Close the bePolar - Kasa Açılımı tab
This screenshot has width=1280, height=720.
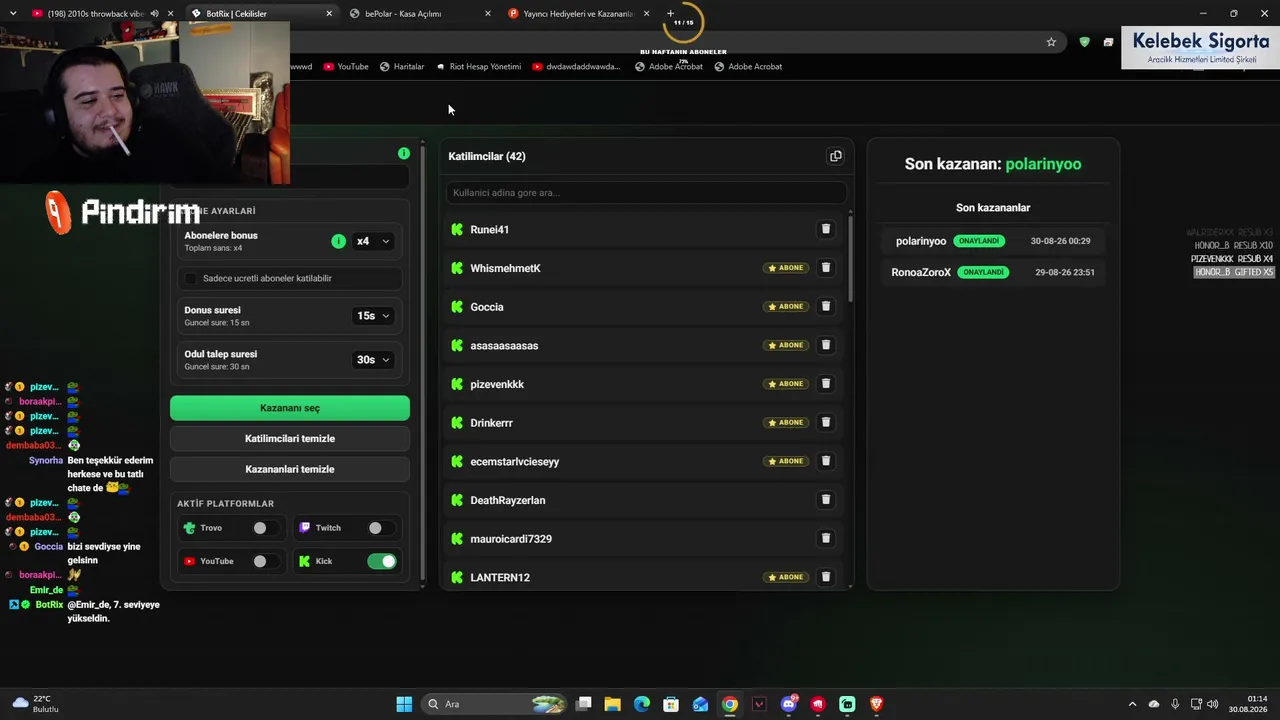(488, 14)
